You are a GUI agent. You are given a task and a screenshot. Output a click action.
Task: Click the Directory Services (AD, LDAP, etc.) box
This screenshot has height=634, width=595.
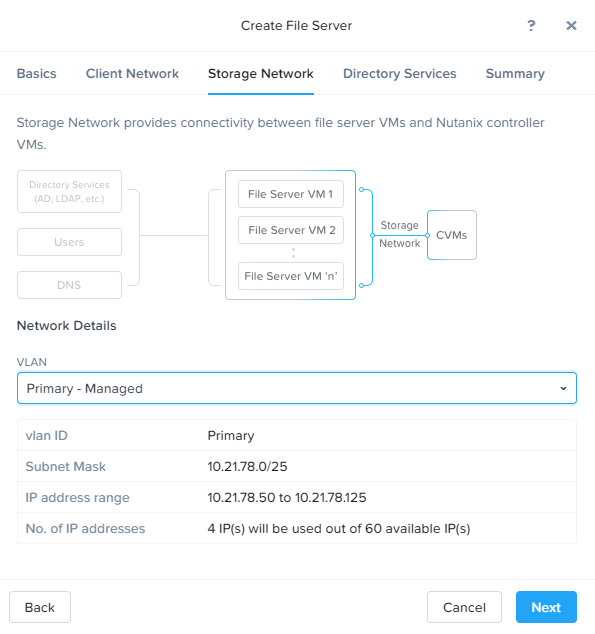click(69, 192)
